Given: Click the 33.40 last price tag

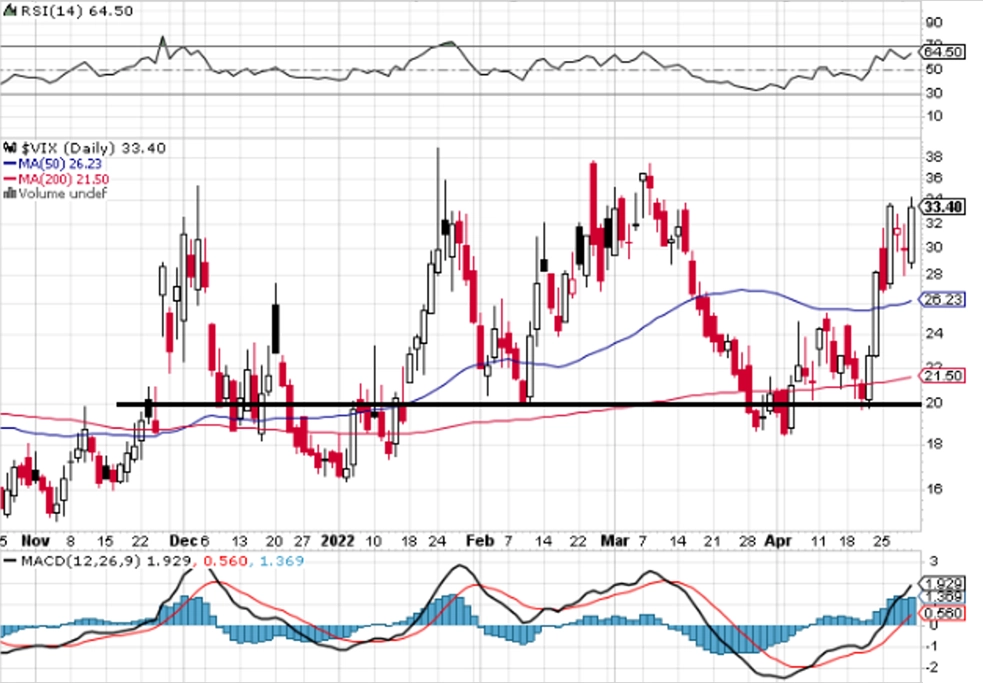Looking at the screenshot, I should pos(943,207).
